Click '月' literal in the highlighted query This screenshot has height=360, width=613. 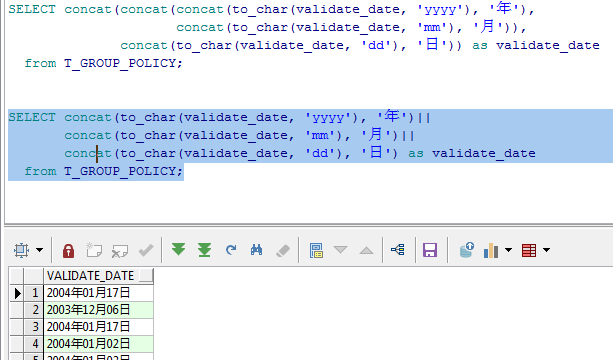(375, 134)
